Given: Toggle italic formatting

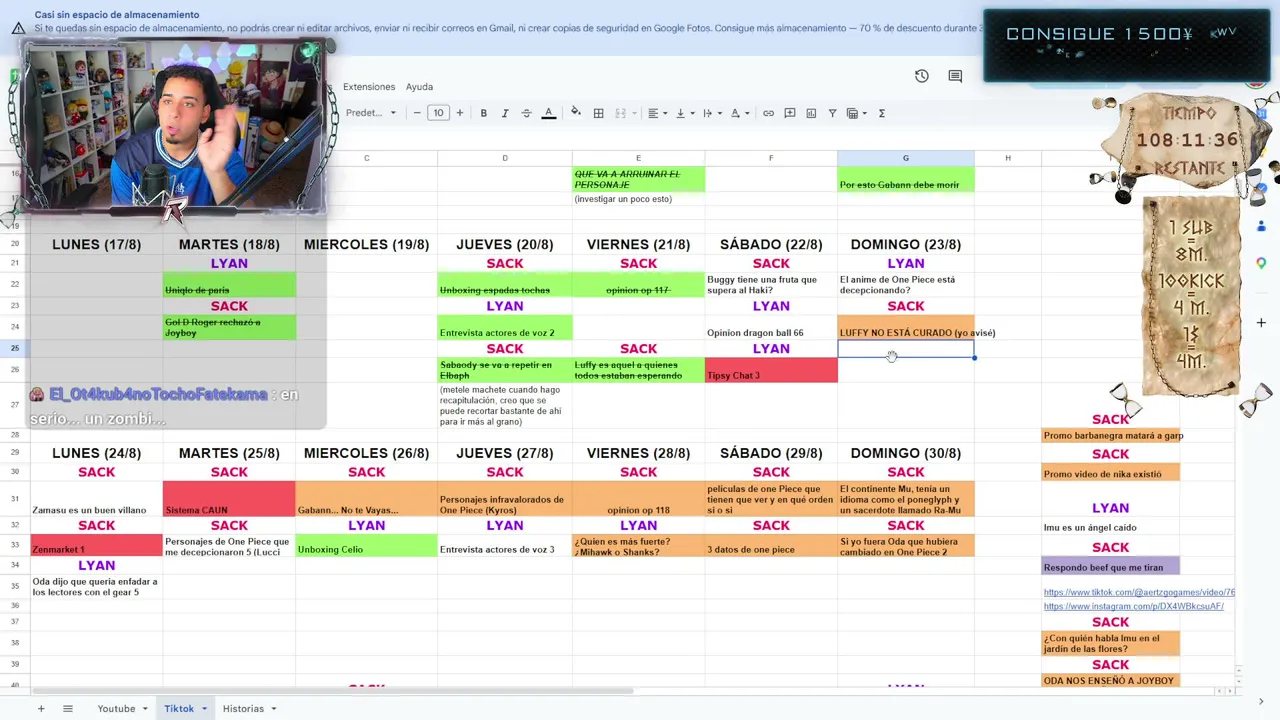Looking at the screenshot, I should coord(505,113).
